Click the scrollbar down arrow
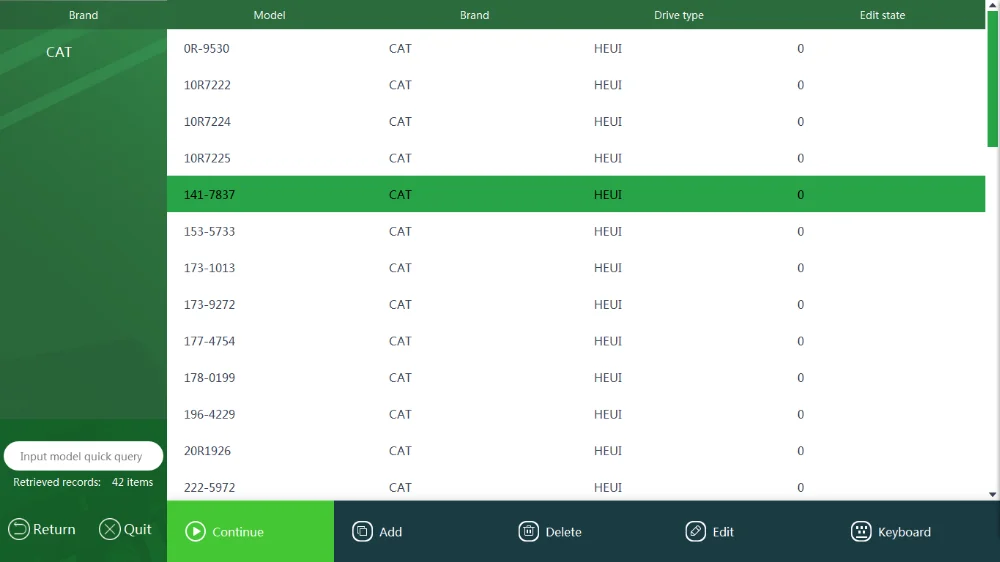The image size is (1000, 562). [992, 494]
